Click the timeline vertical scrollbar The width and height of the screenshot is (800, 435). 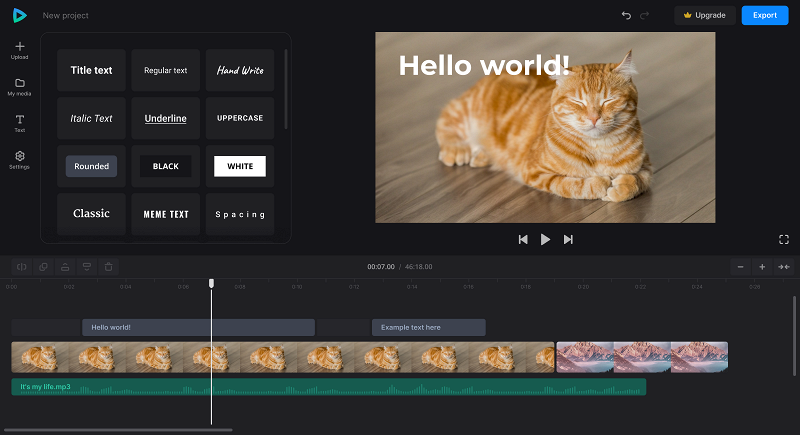point(794,336)
